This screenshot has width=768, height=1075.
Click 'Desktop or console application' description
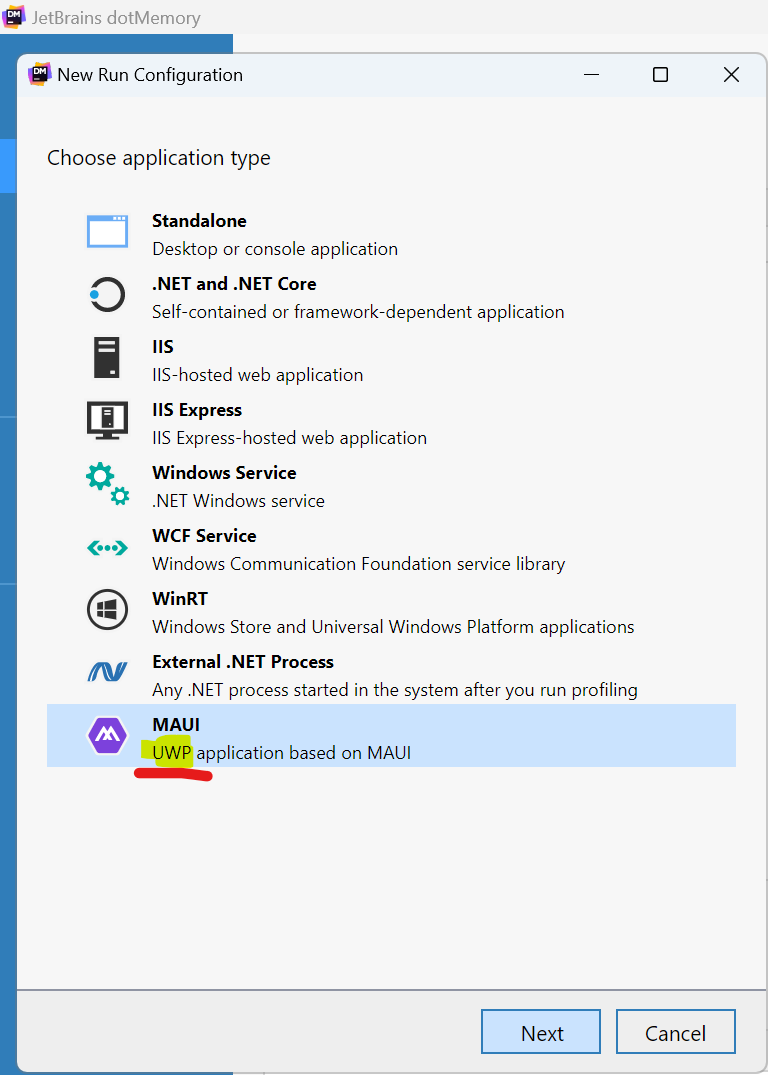coord(275,249)
